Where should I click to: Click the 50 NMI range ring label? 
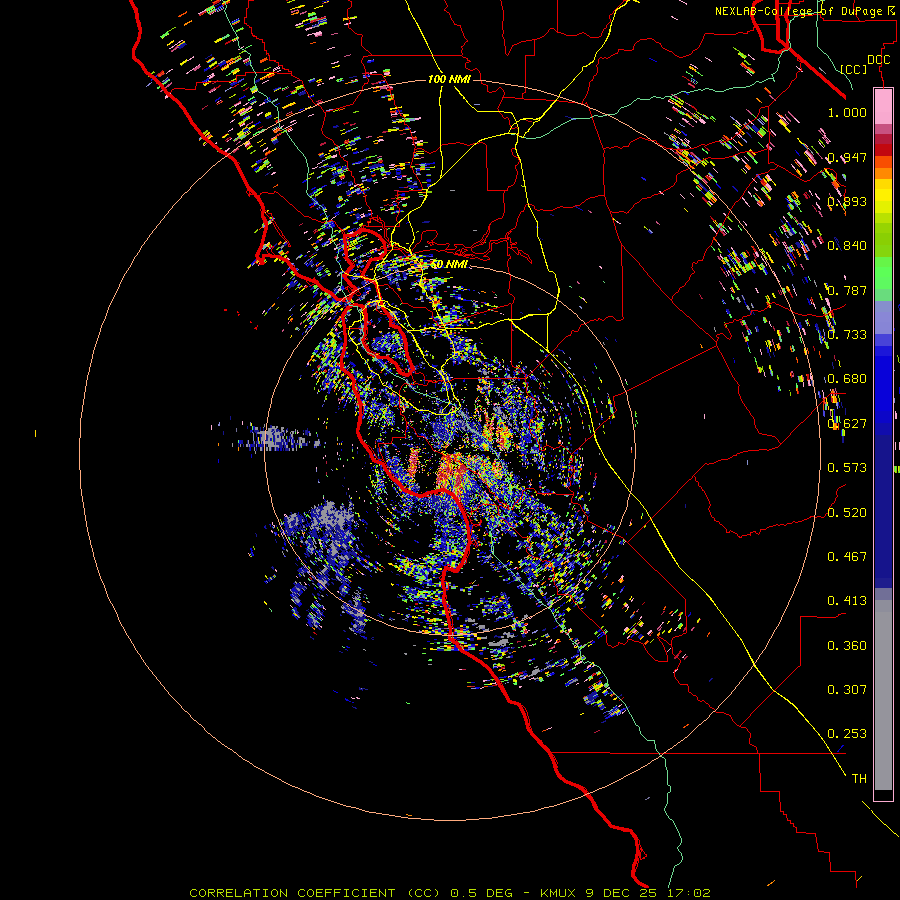coord(449,265)
